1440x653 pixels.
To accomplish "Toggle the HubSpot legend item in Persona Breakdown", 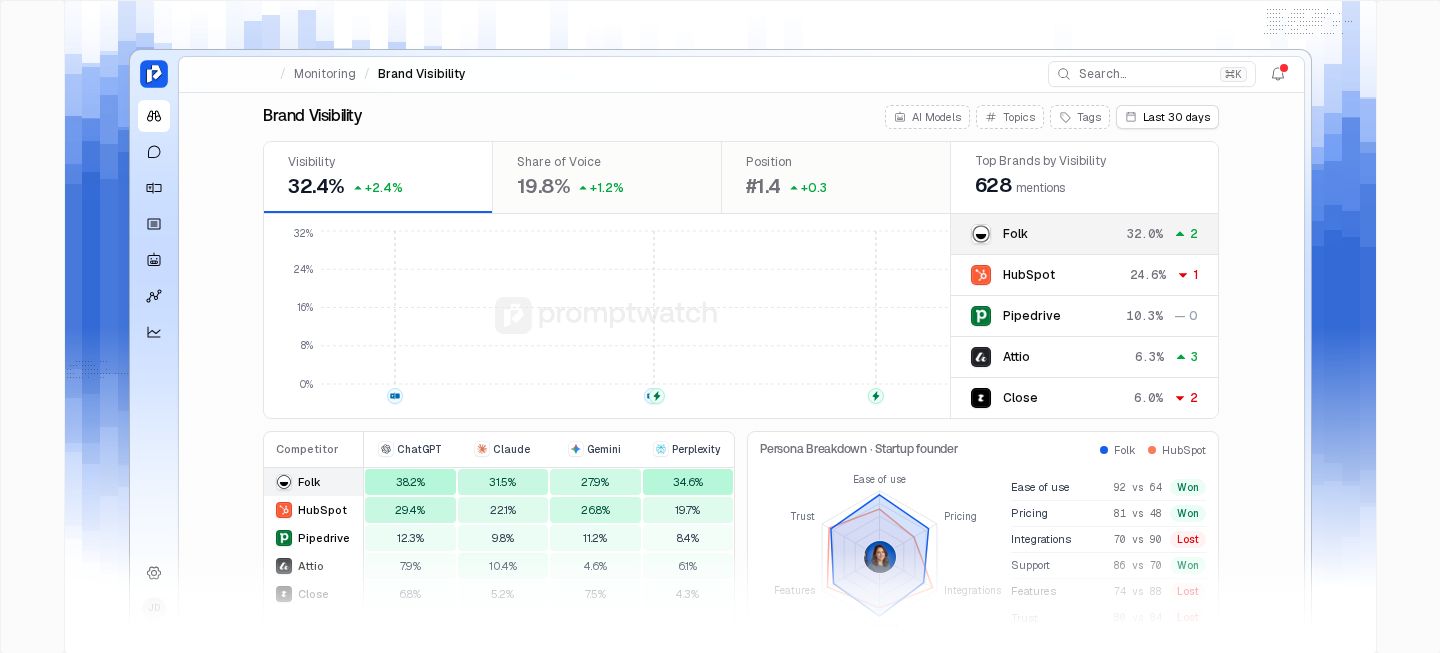I will [x=1177, y=450].
